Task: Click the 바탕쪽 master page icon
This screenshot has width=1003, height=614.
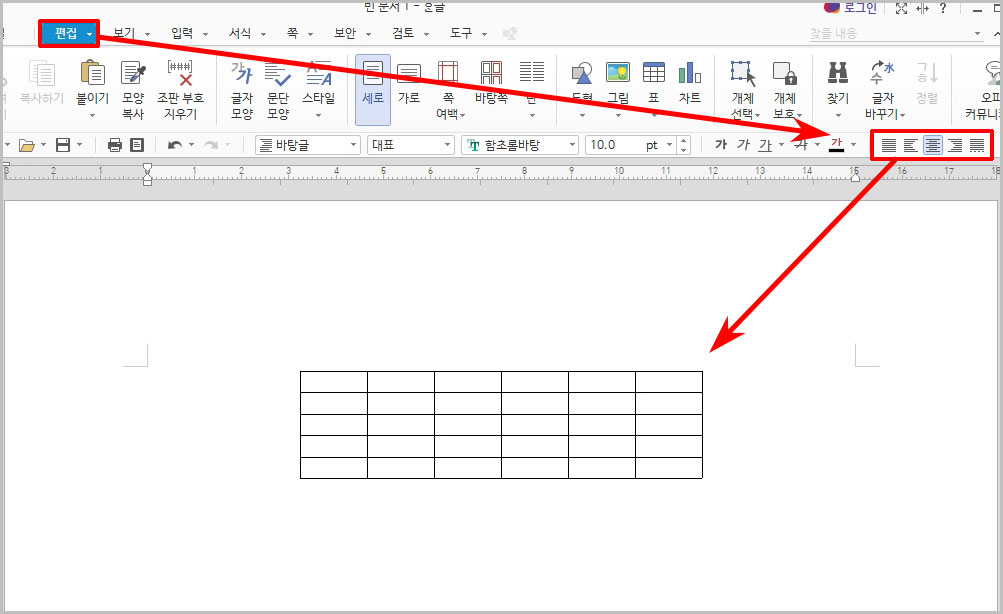Action: (491, 73)
